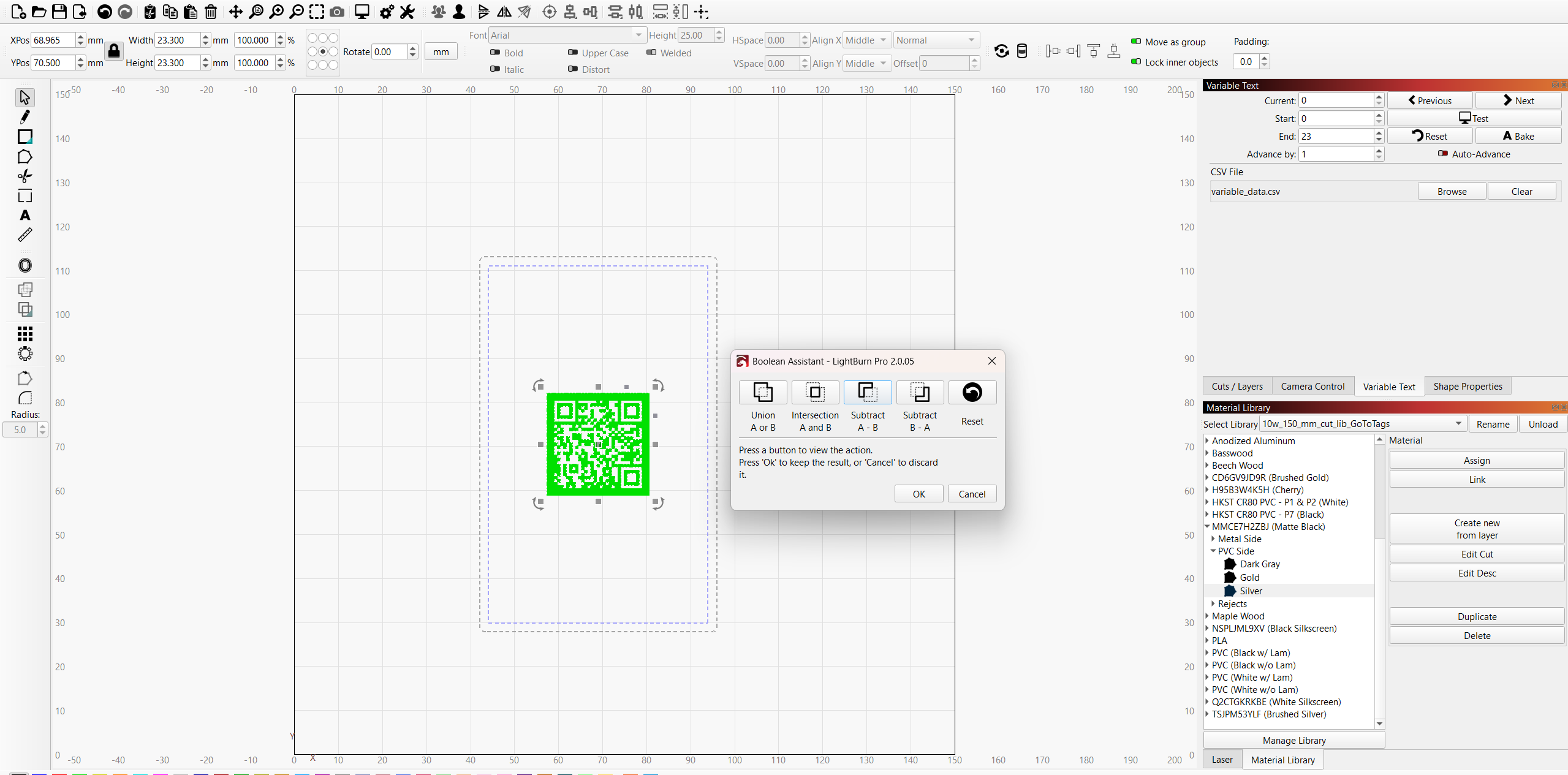Select the Silver material entry
Screen dimensions: 1568x775
(1251, 591)
